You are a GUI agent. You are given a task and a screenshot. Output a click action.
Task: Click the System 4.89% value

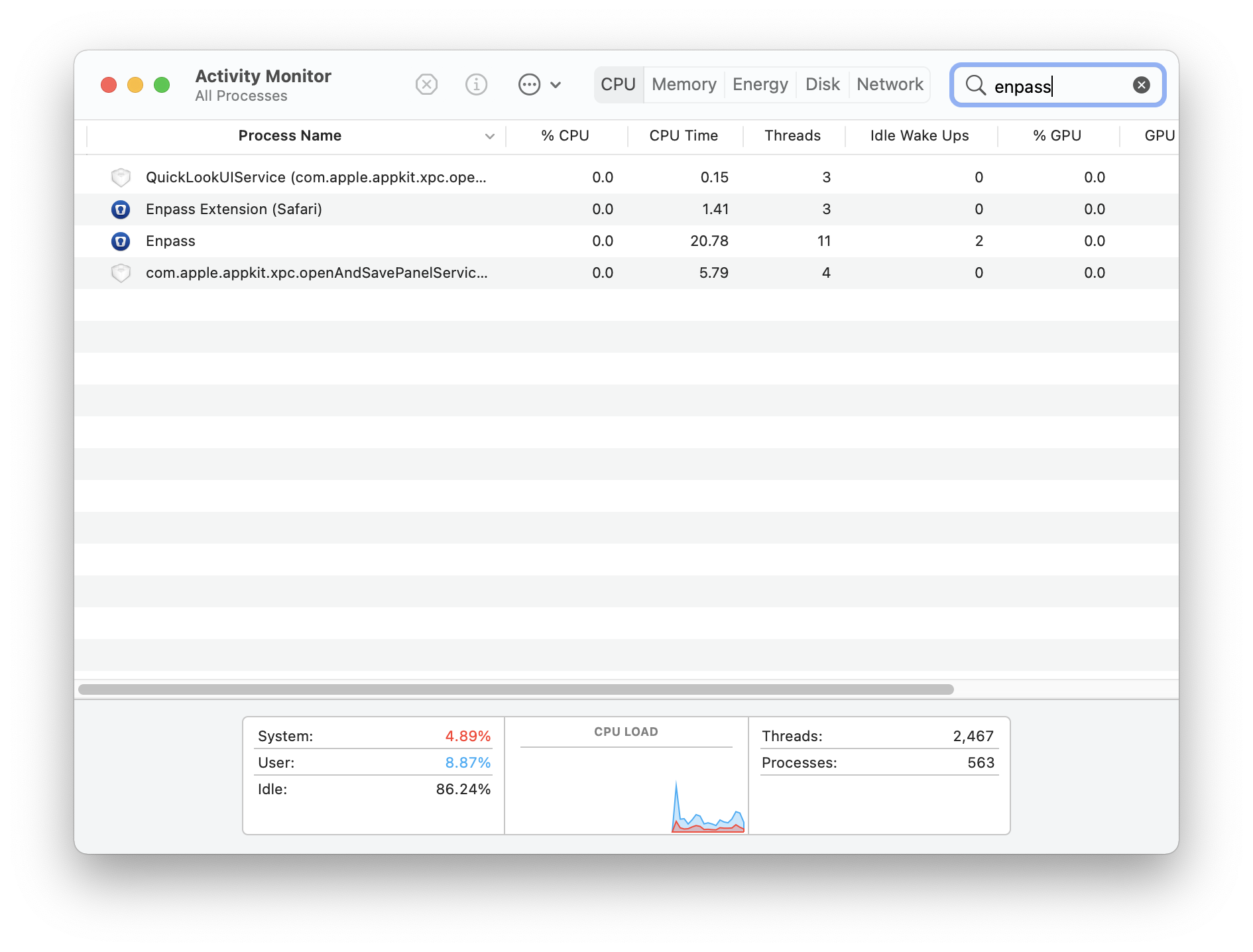[467, 737]
